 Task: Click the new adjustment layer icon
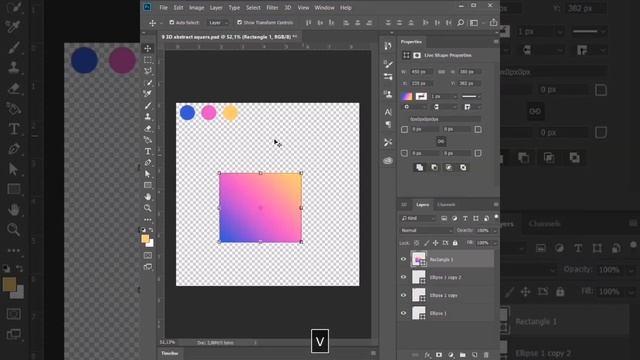451,355
